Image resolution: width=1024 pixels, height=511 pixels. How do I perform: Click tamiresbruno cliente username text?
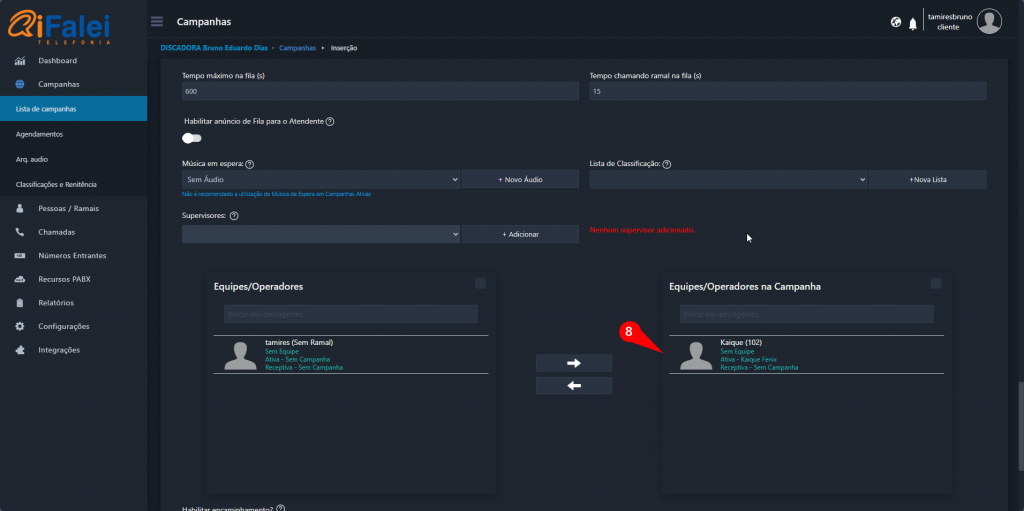point(950,22)
